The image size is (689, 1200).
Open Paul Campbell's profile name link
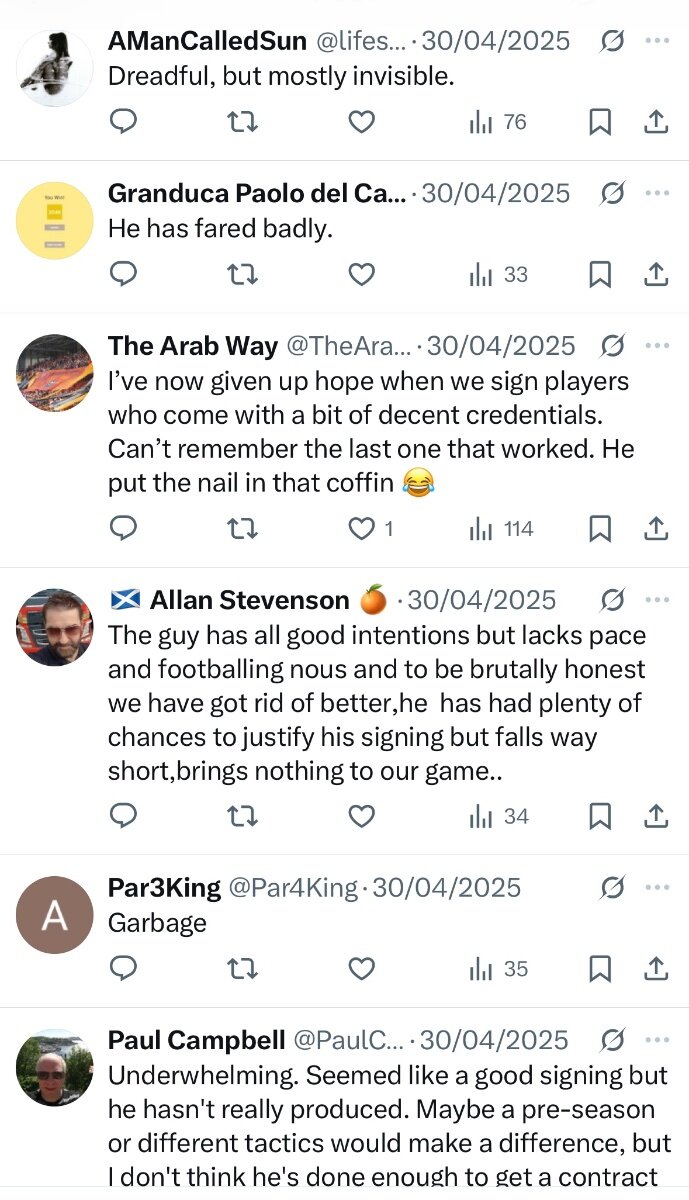(196, 1041)
